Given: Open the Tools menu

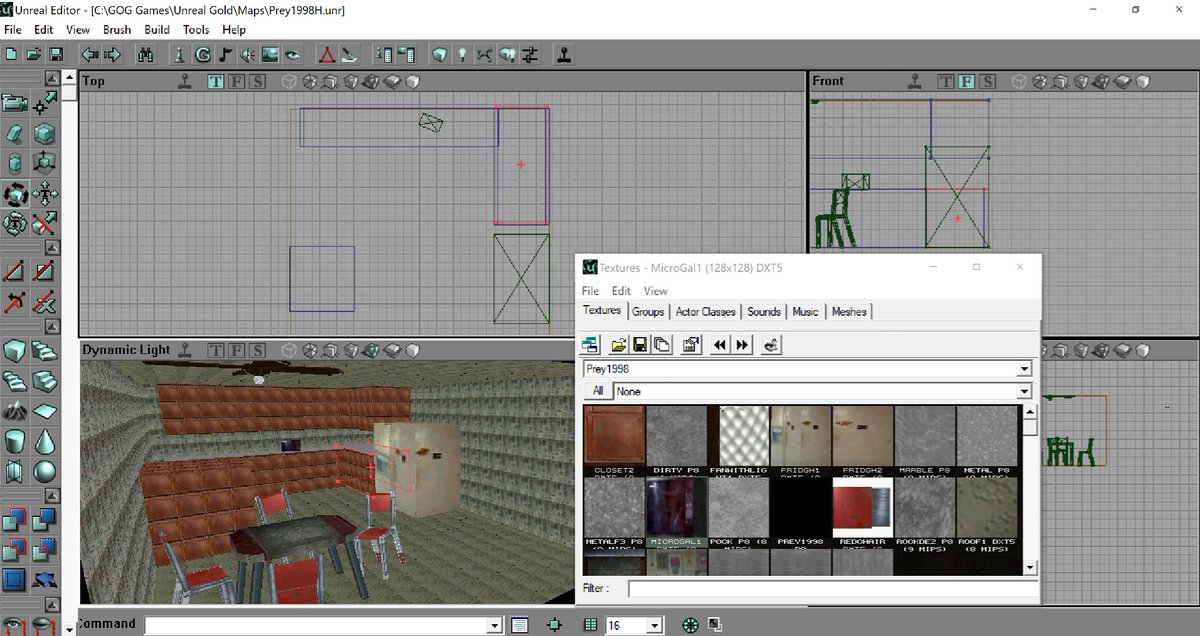Looking at the screenshot, I should pyautogui.click(x=196, y=30).
